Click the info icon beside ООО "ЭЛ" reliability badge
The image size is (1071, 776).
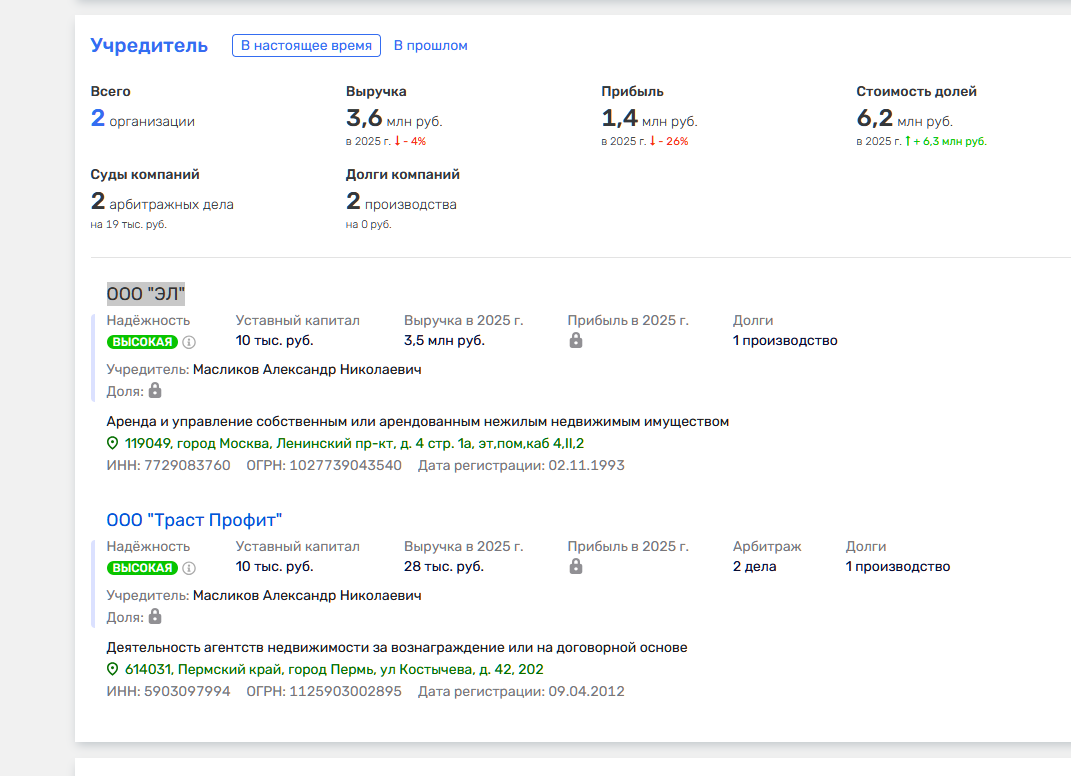click(x=189, y=342)
